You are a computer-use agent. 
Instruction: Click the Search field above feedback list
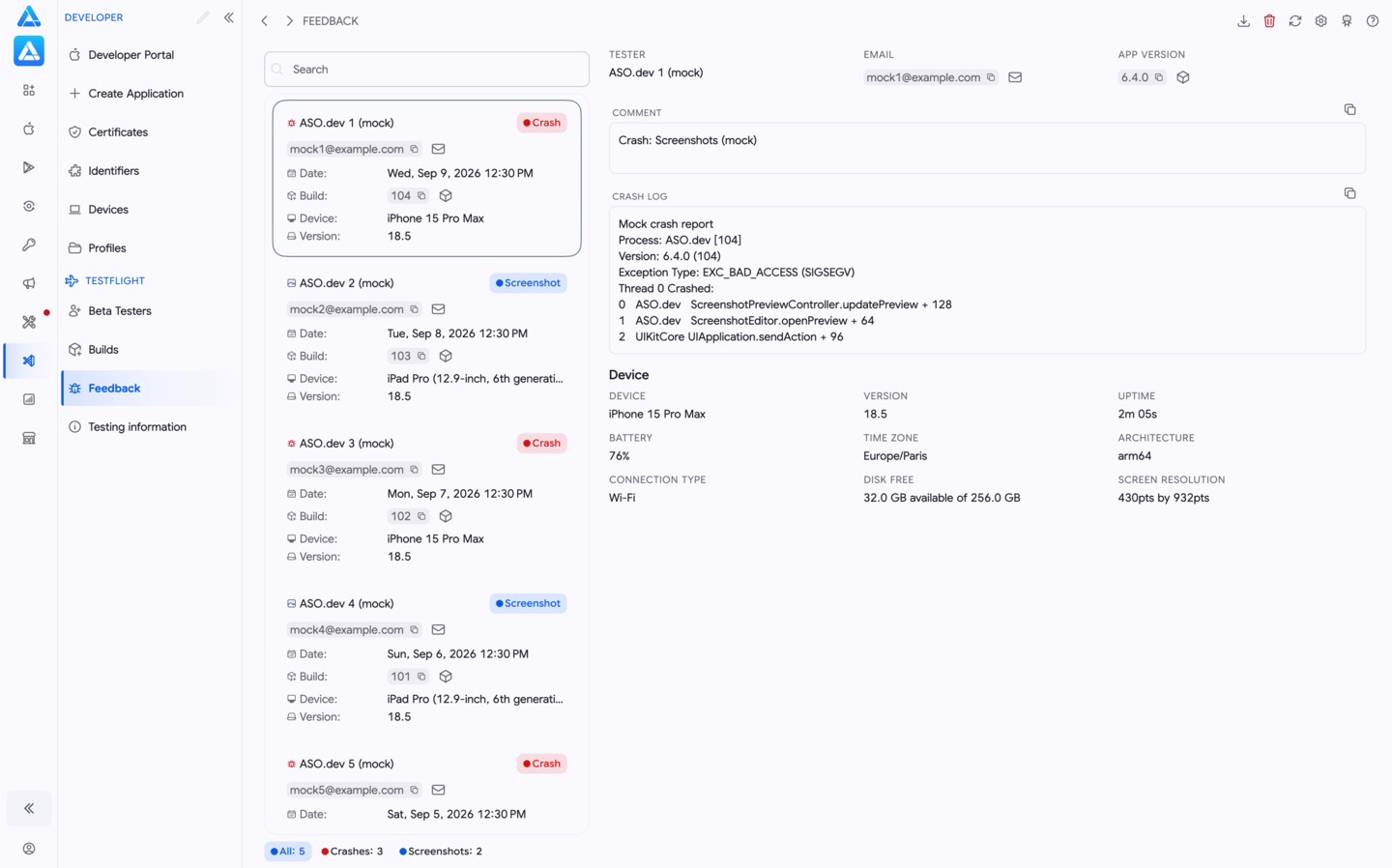[426, 70]
